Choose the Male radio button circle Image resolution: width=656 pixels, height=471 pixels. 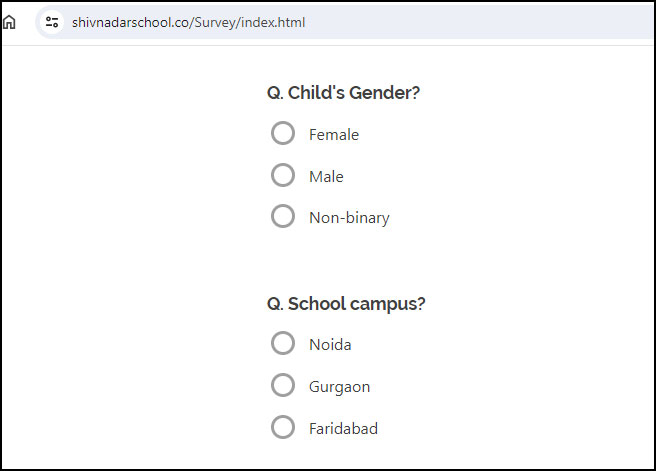[283, 175]
